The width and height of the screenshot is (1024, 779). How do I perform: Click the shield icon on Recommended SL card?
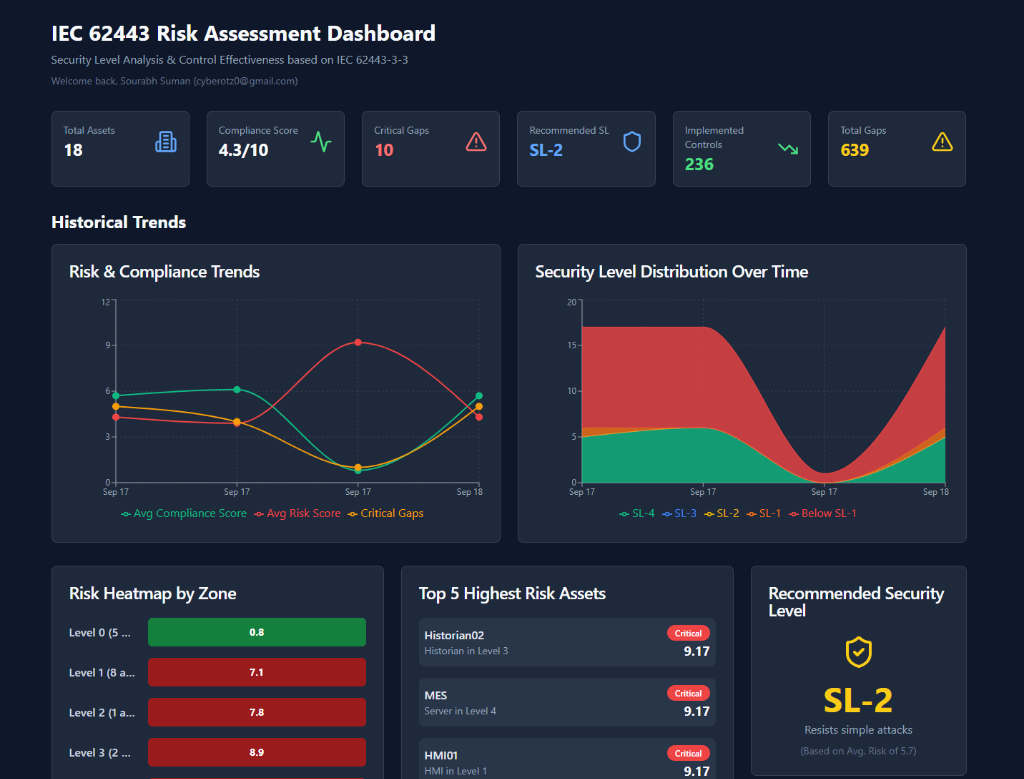click(x=631, y=141)
